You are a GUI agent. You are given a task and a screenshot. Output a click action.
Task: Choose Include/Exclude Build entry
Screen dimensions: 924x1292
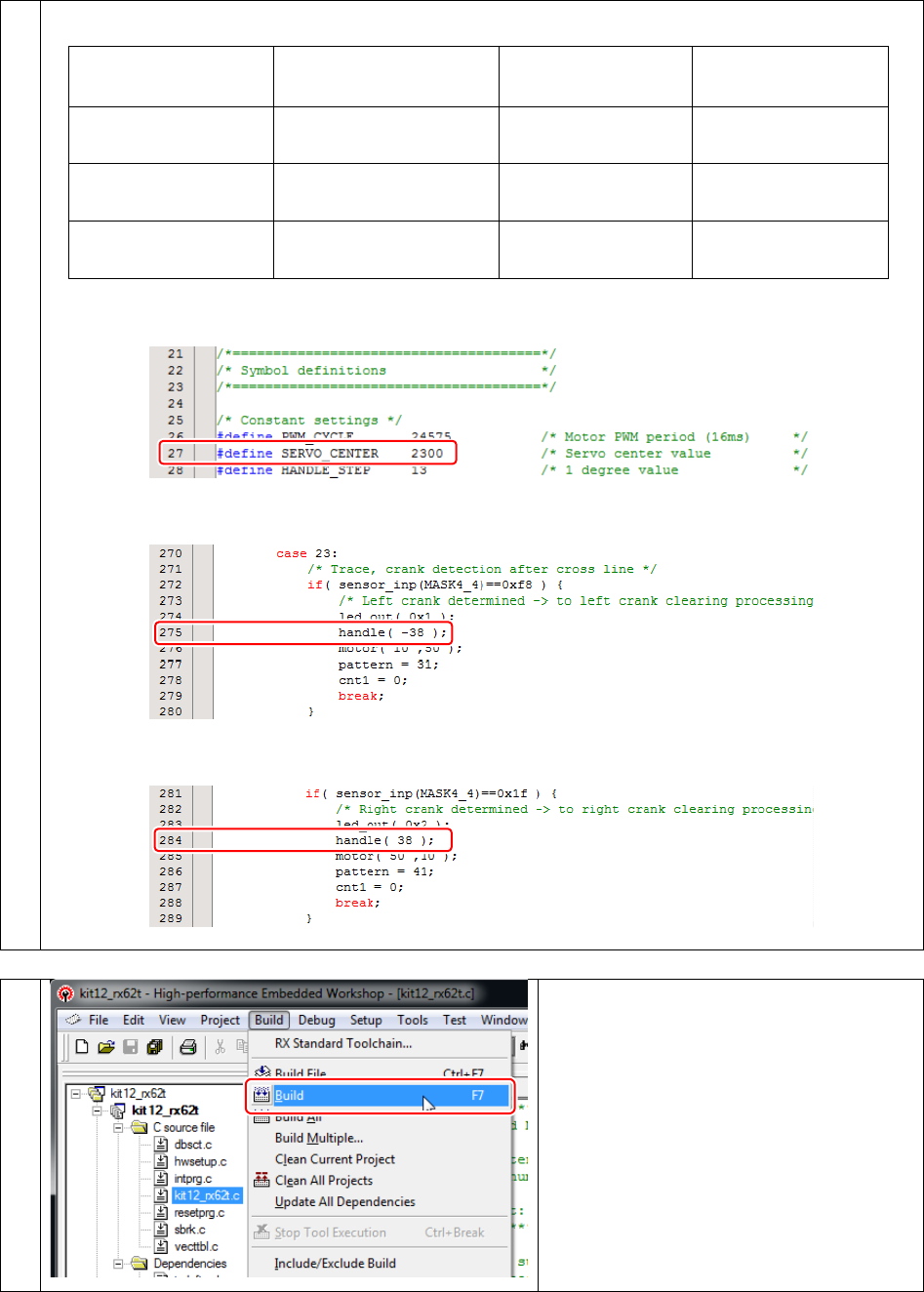336,1263
